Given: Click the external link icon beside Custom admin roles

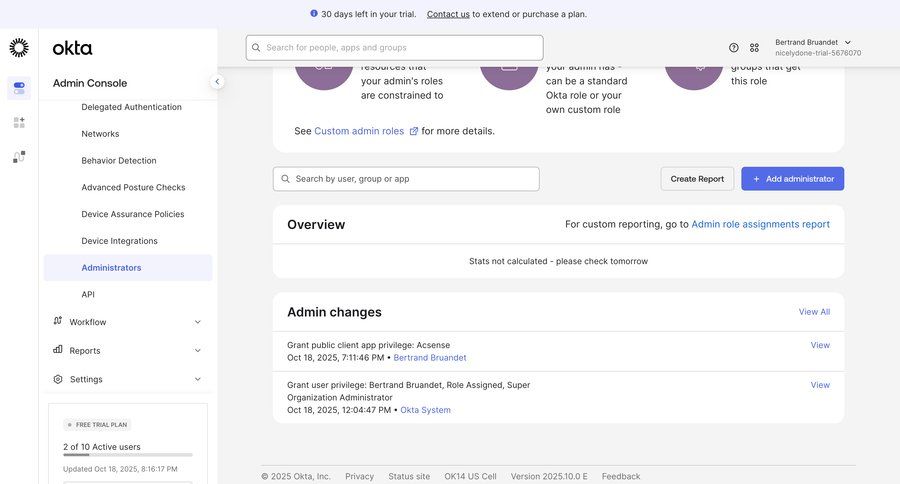Looking at the screenshot, I should pyautogui.click(x=414, y=131).
